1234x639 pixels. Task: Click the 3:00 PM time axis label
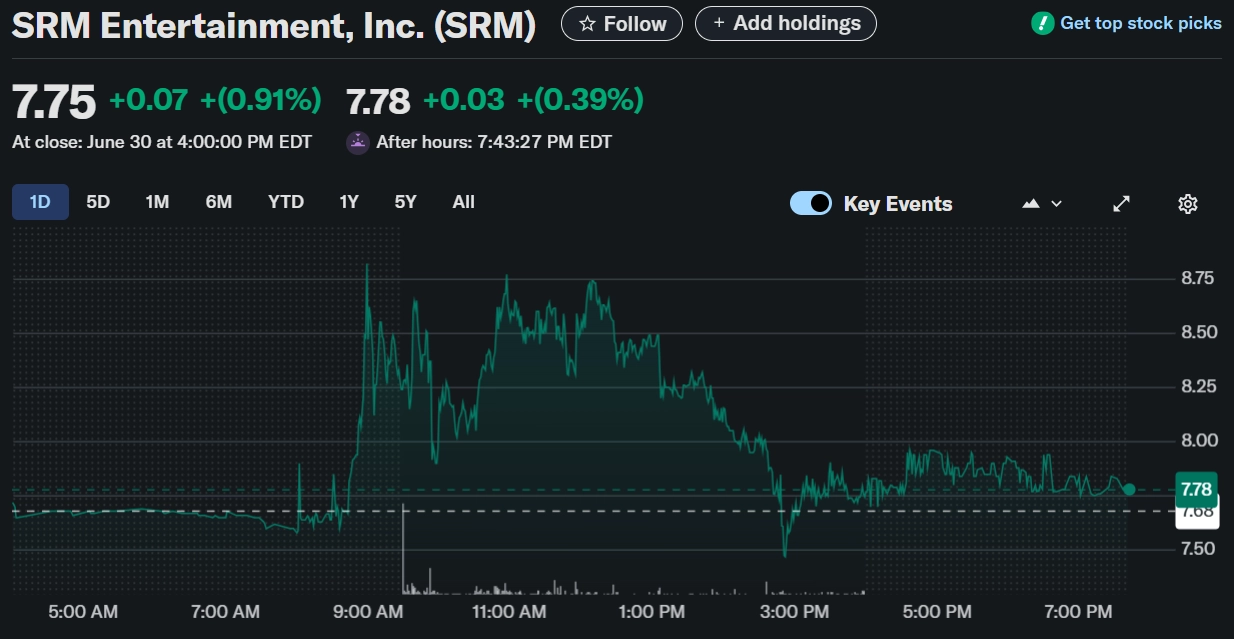point(794,611)
